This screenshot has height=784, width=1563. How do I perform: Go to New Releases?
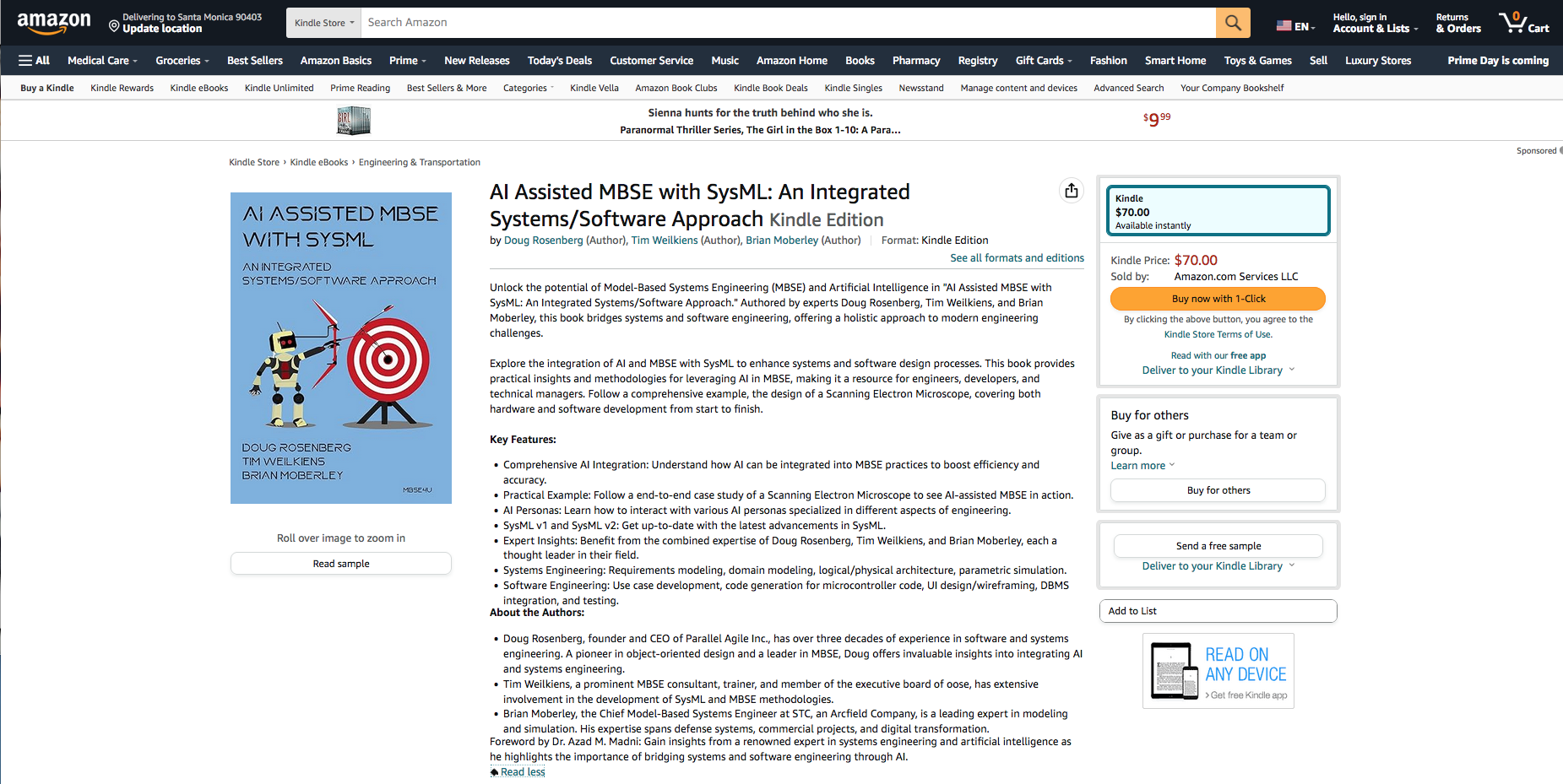[x=477, y=61]
